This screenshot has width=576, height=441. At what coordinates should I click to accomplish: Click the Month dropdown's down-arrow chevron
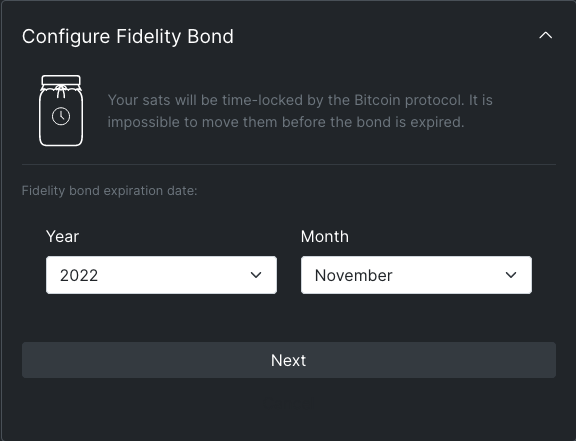click(511, 275)
